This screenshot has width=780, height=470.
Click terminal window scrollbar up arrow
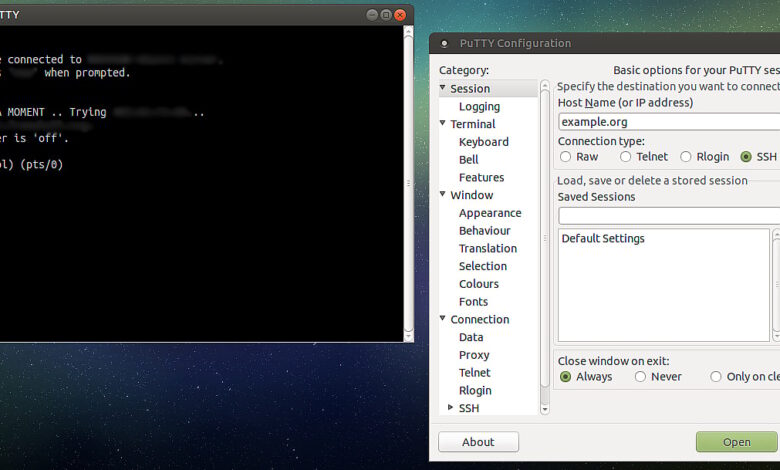[408, 31]
